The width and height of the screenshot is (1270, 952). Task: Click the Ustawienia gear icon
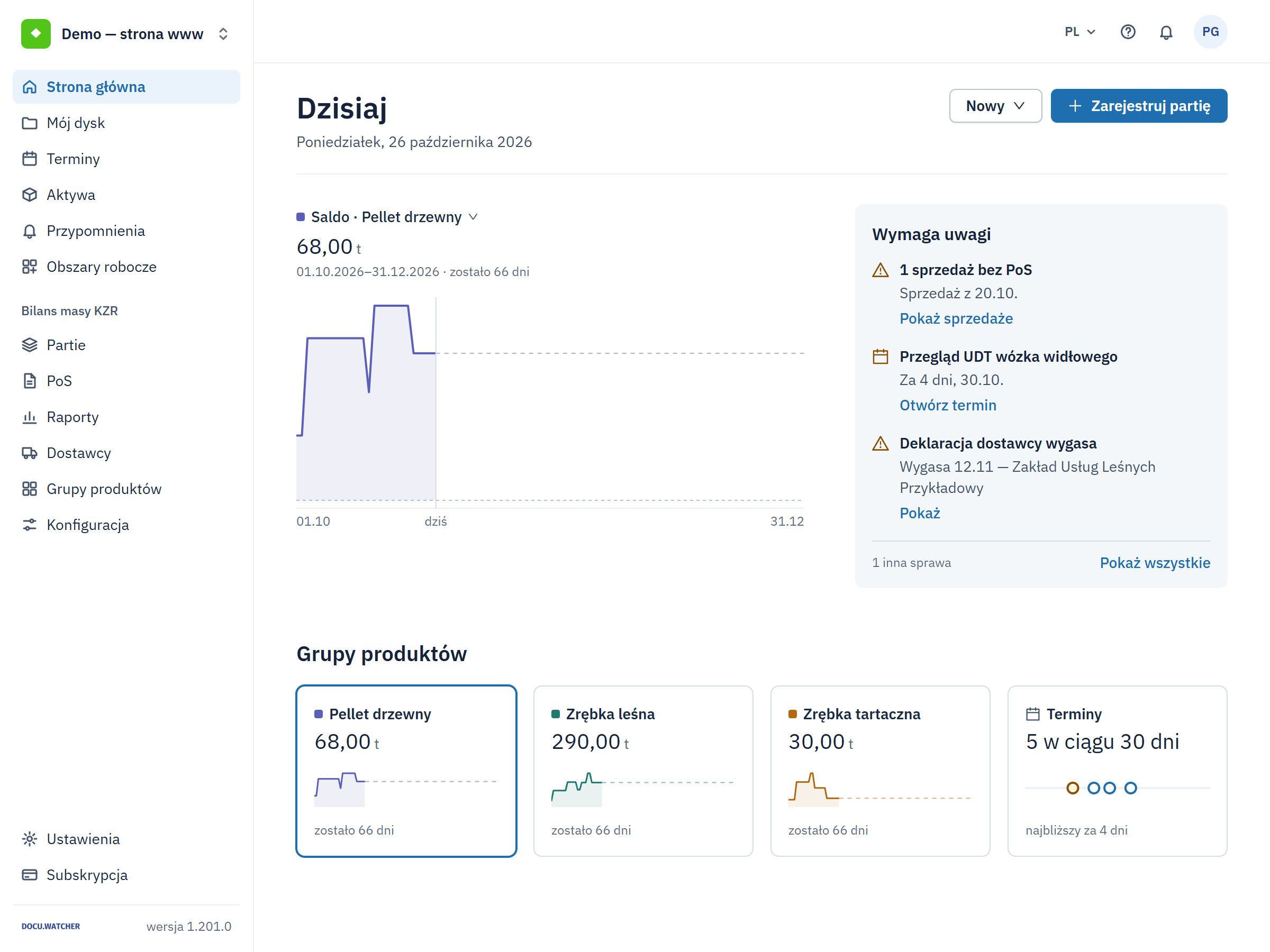pos(29,839)
